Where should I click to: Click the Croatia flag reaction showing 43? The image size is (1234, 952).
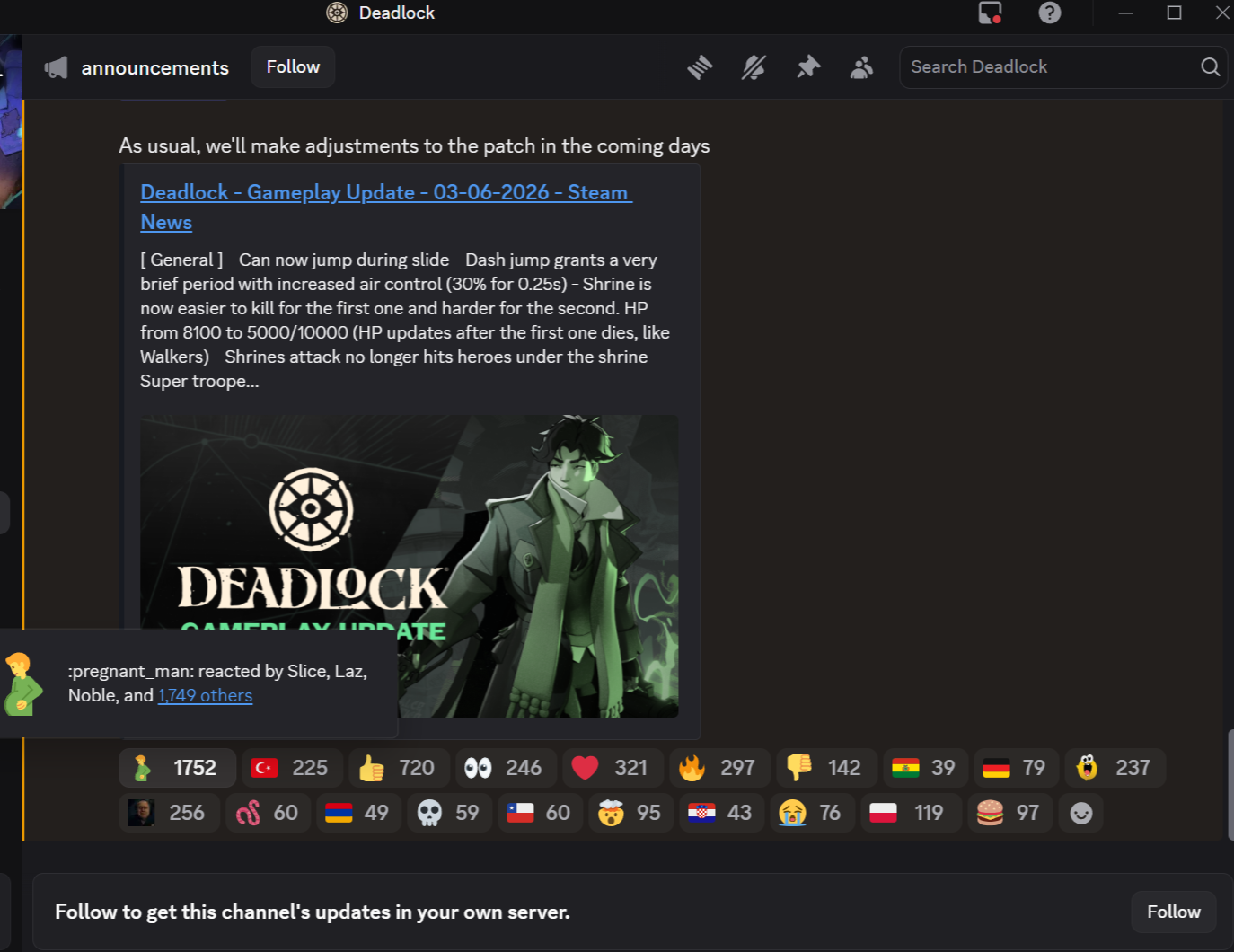721,813
